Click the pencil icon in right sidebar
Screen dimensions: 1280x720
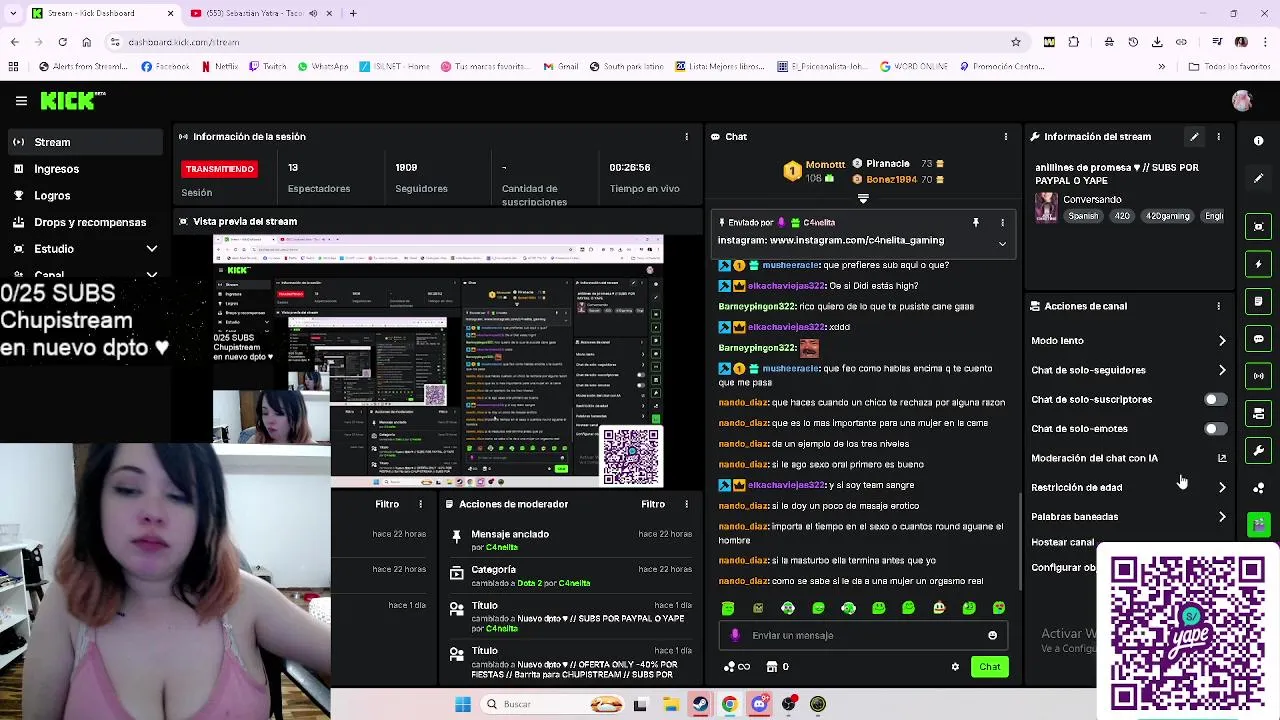pyautogui.click(x=1259, y=178)
